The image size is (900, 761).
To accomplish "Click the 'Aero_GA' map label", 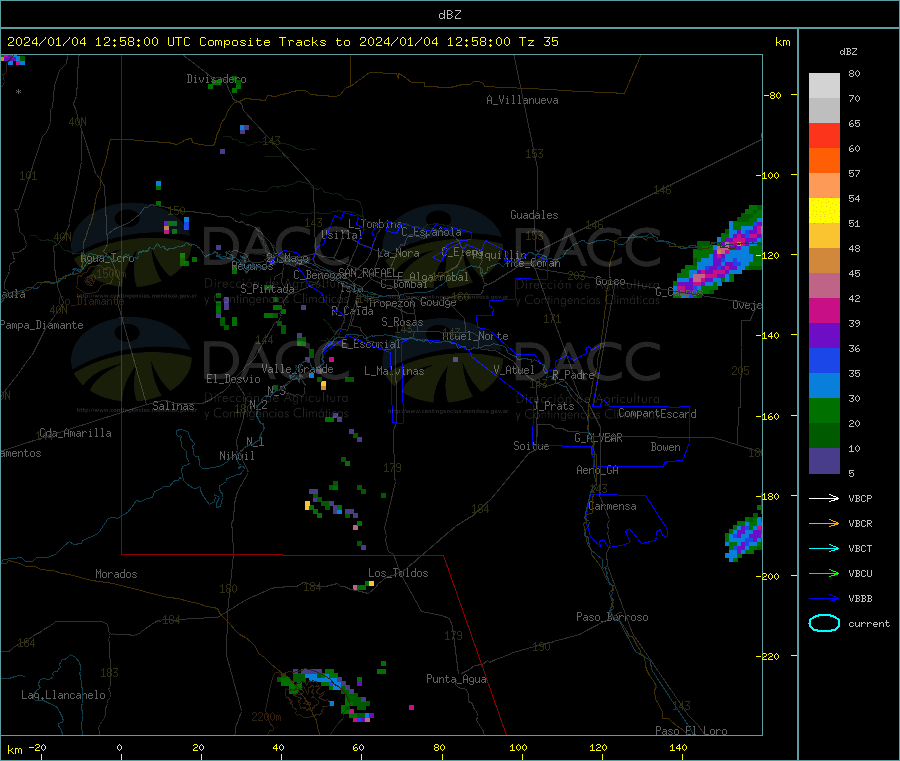I will click(598, 471).
